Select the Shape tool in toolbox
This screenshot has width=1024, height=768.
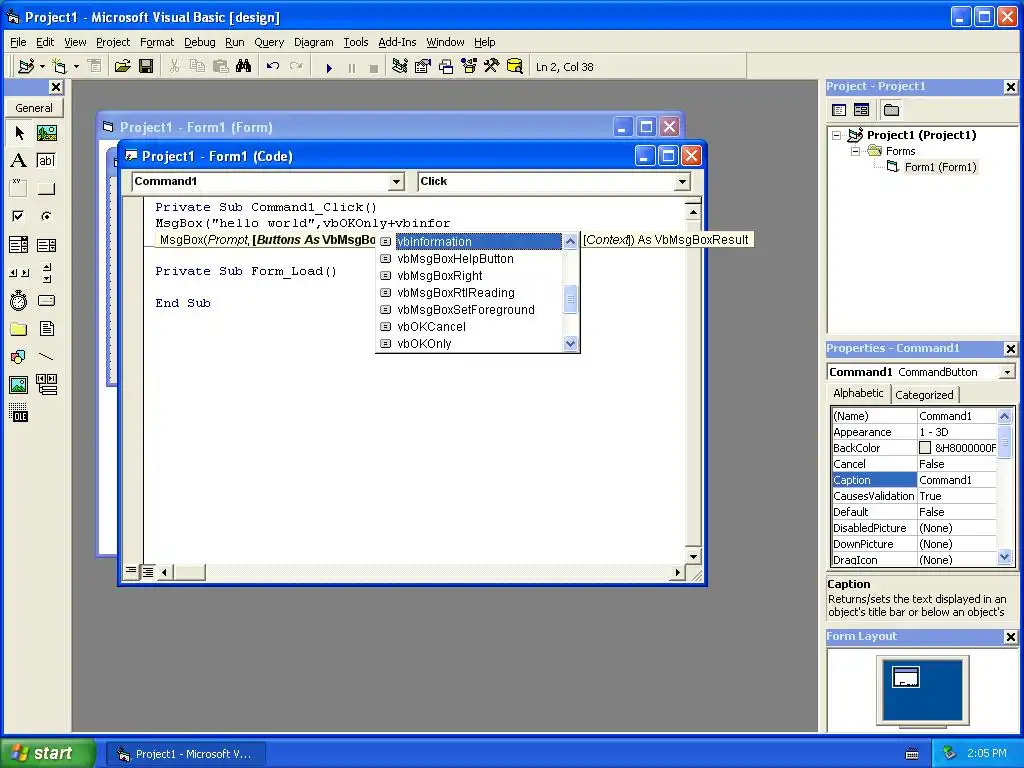(x=19, y=357)
